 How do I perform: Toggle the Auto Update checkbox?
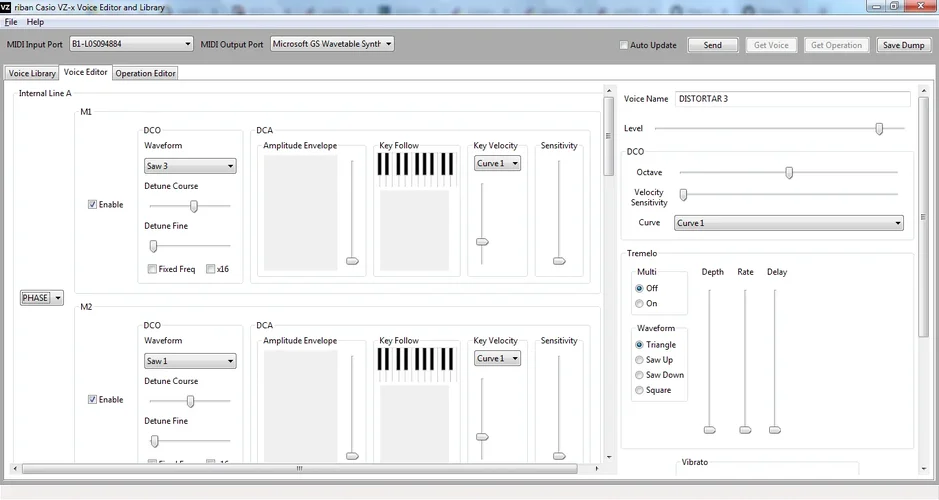pos(625,45)
